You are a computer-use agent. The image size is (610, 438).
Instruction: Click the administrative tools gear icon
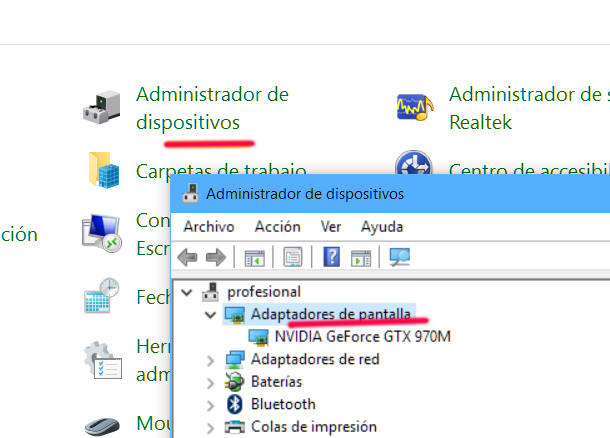[103, 360]
